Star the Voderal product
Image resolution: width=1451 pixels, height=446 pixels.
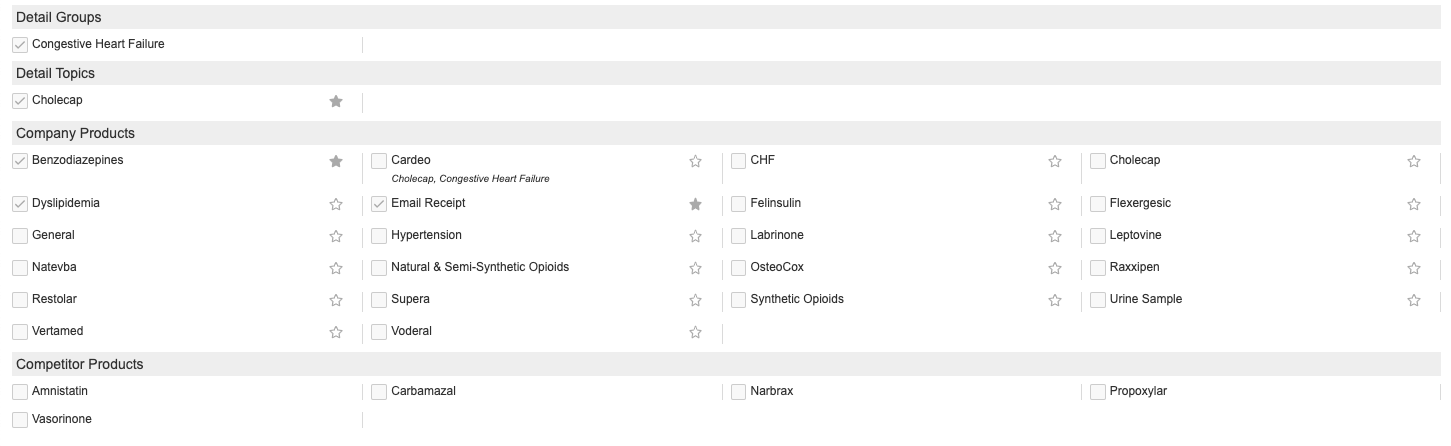695,332
